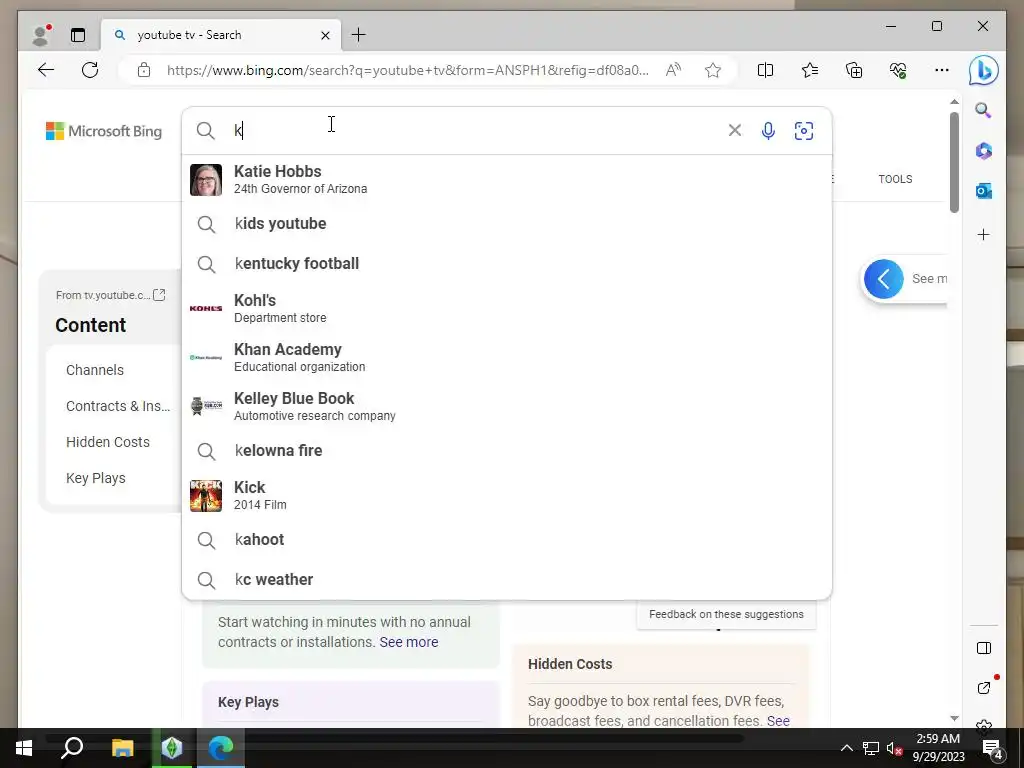Open the sidebar Search icon
Viewport: 1024px width, 768px height.
(984, 110)
